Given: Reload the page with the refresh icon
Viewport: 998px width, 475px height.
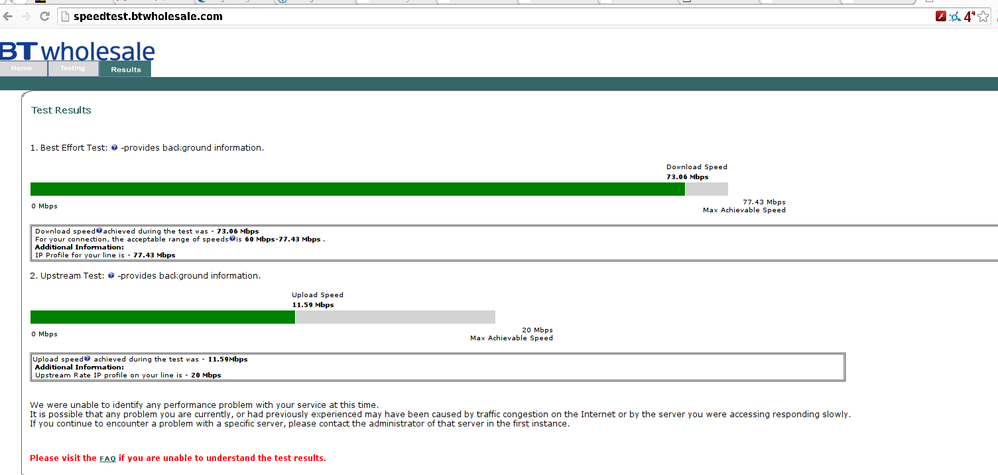Looking at the screenshot, I should point(45,17).
